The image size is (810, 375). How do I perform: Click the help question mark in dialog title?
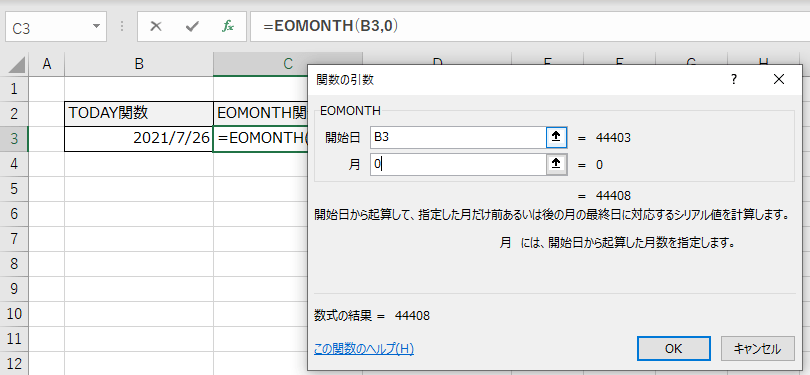(x=734, y=79)
